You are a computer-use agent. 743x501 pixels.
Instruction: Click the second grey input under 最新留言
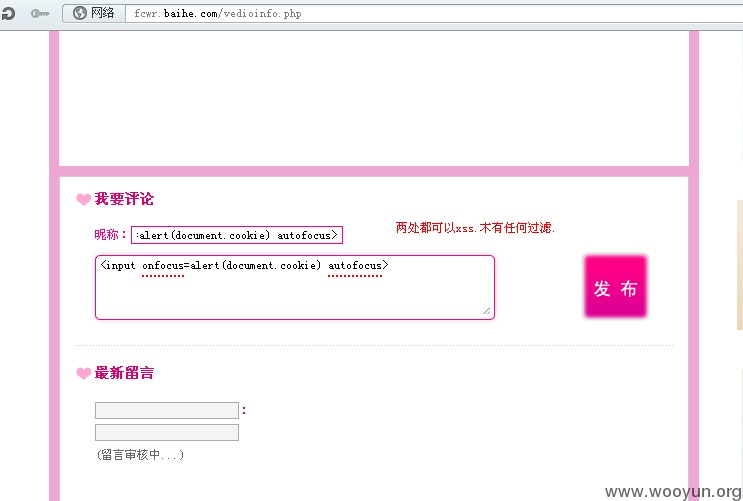(x=167, y=432)
